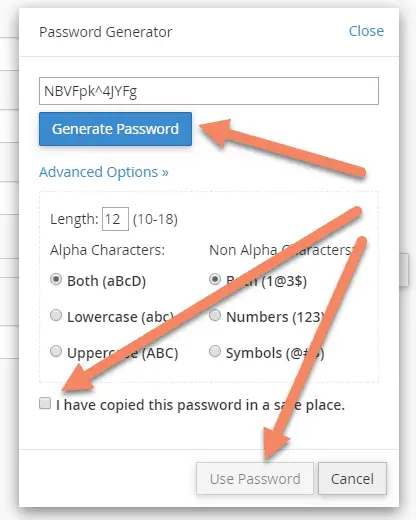The width and height of the screenshot is (416, 520).
Task: Edit the password Length field
Action: tap(115, 219)
